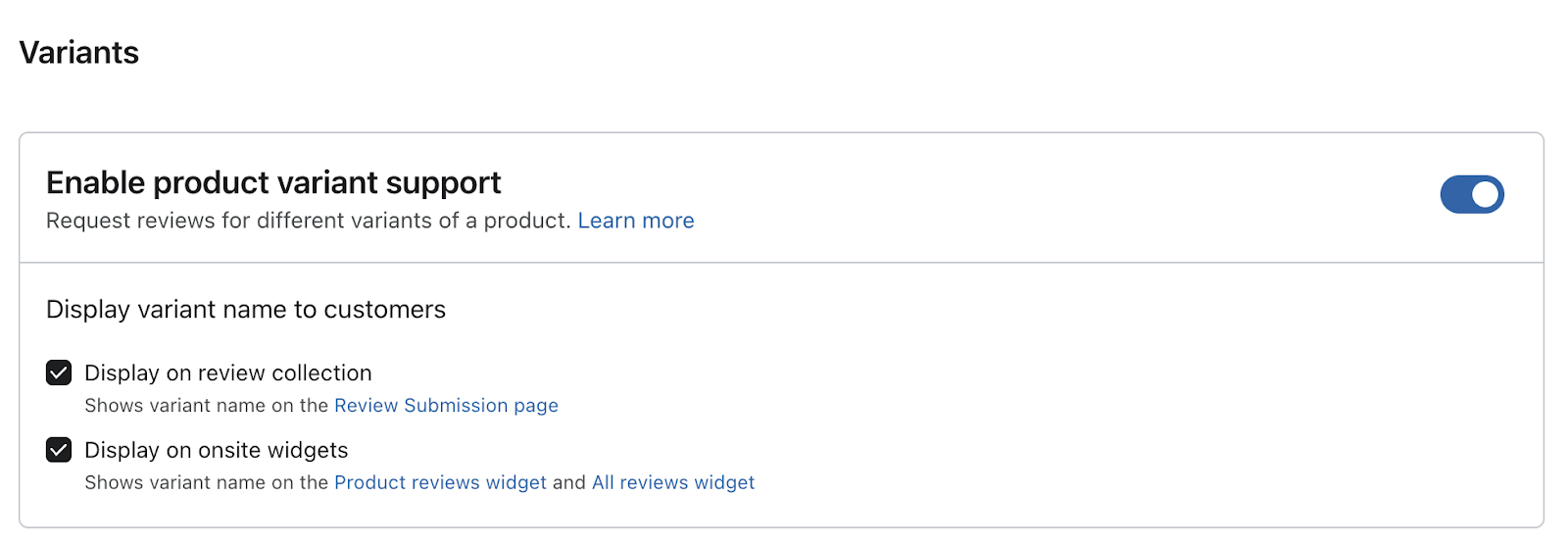Click the word "and" between widget links
Image resolution: width=1568 pixels, height=546 pixels.
(568, 482)
